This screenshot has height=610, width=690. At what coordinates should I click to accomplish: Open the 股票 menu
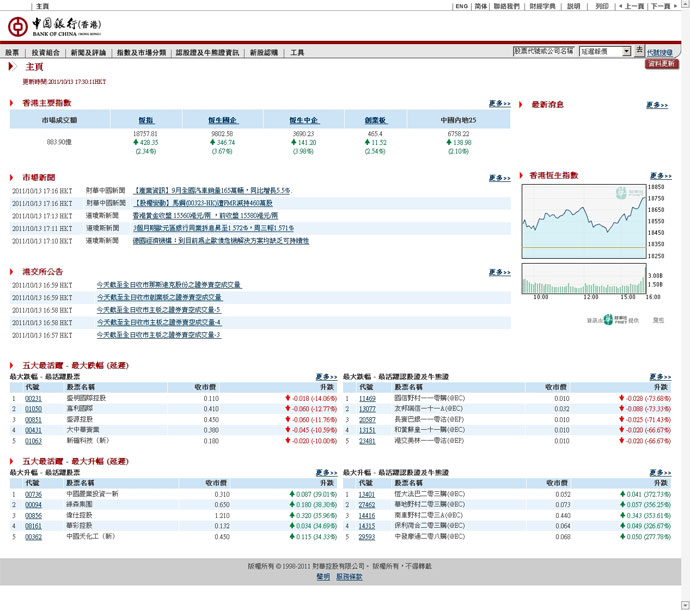[12, 52]
